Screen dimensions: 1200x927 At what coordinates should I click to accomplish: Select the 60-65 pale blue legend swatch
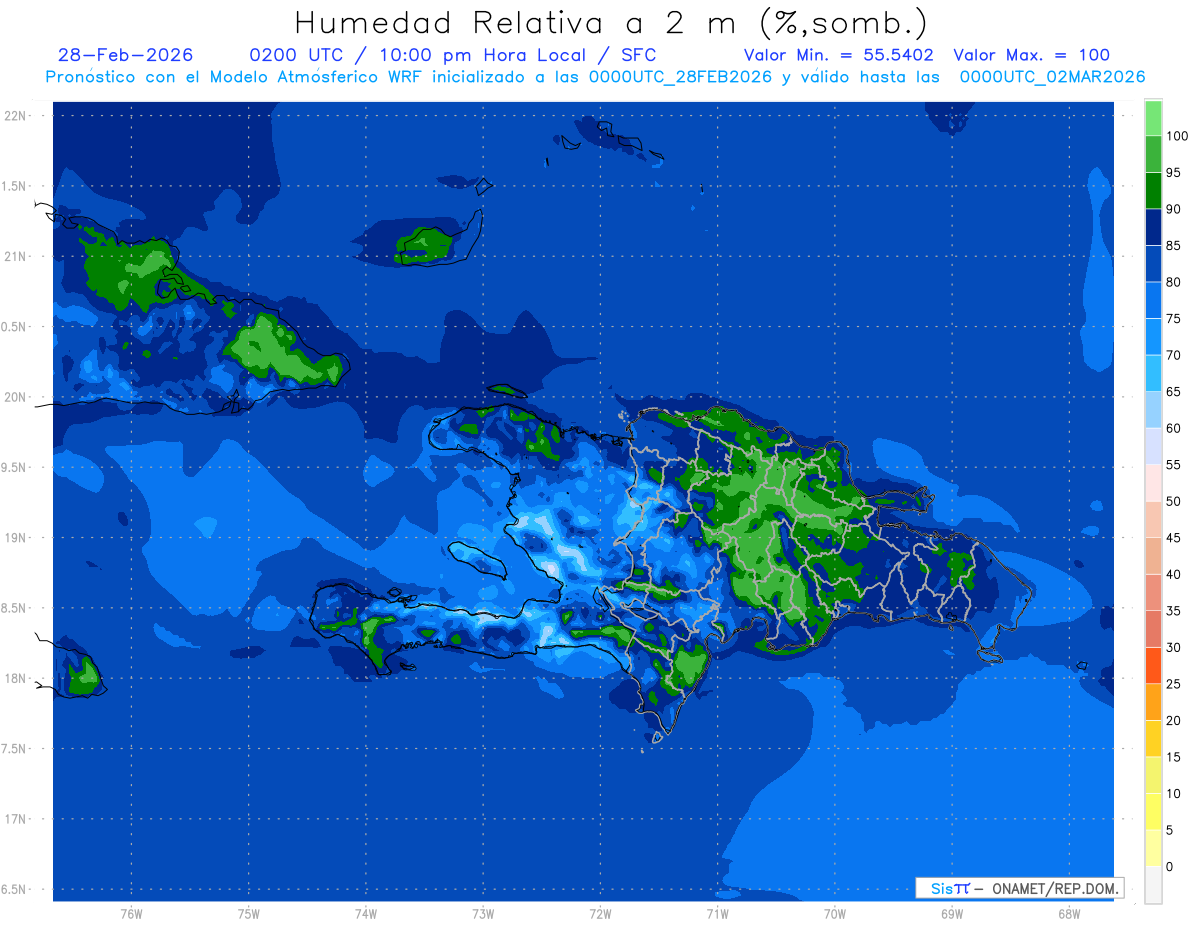1153,410
